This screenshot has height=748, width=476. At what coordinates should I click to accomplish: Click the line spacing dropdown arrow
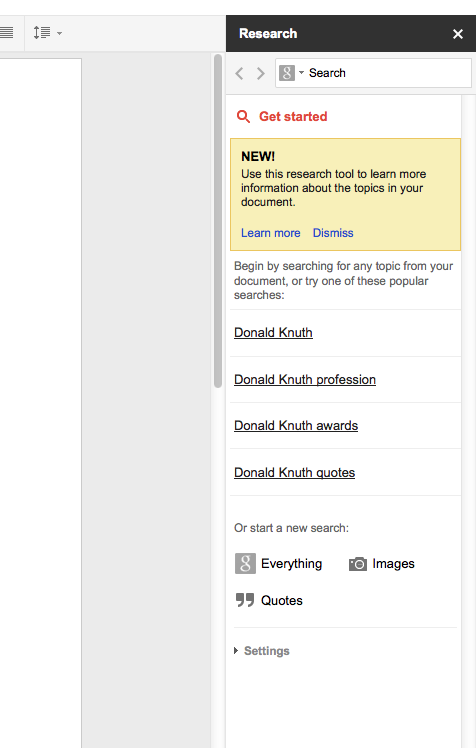tap(59, 33)
